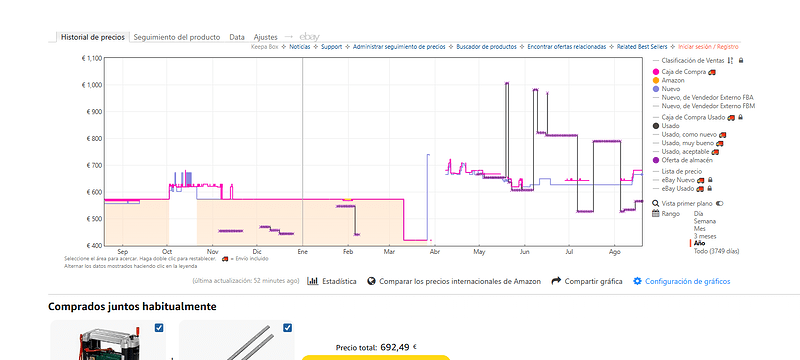
Task: Open the Related Best Sellers link
Action: 642,47
